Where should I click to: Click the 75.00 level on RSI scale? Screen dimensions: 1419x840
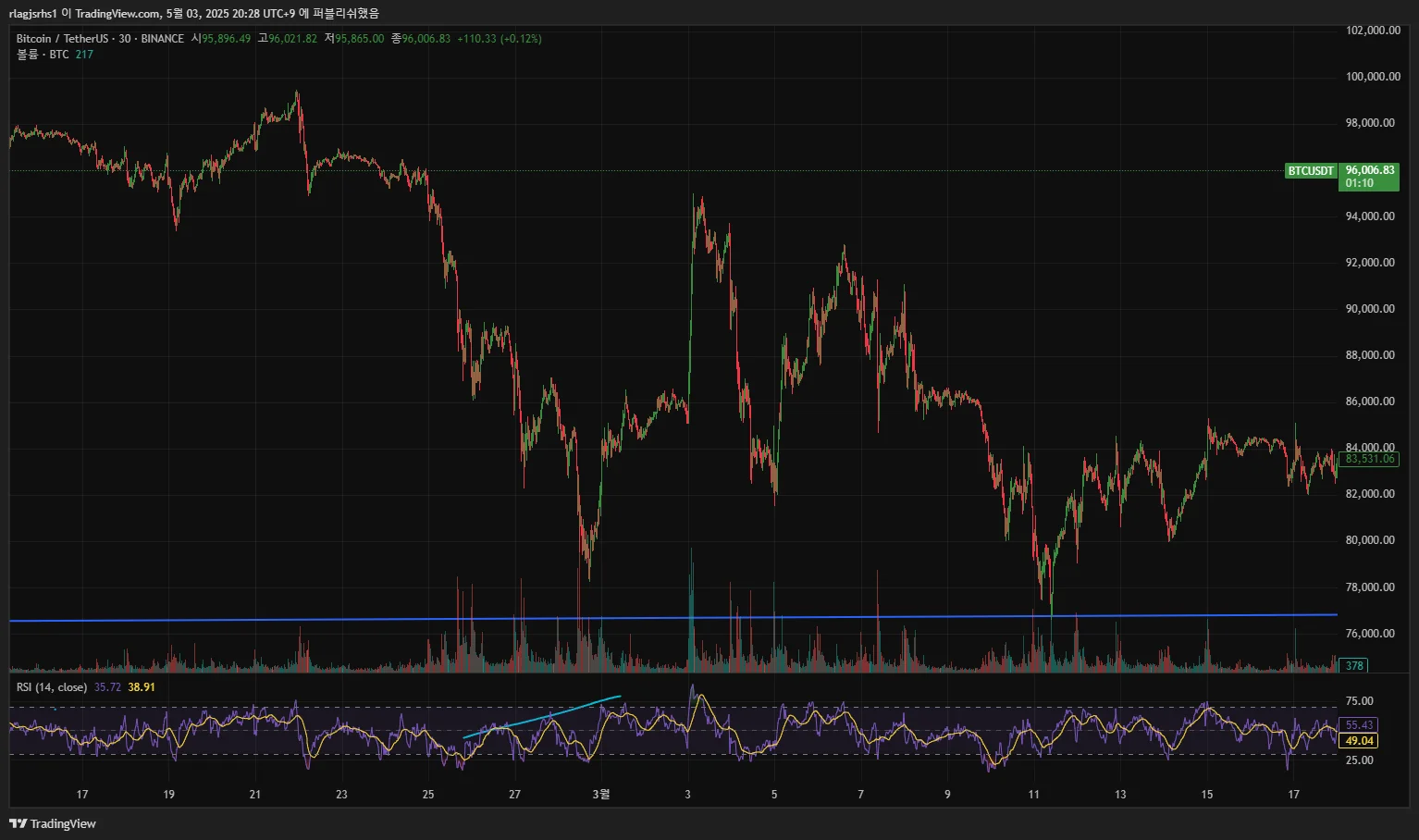[x=1360, y=701]
